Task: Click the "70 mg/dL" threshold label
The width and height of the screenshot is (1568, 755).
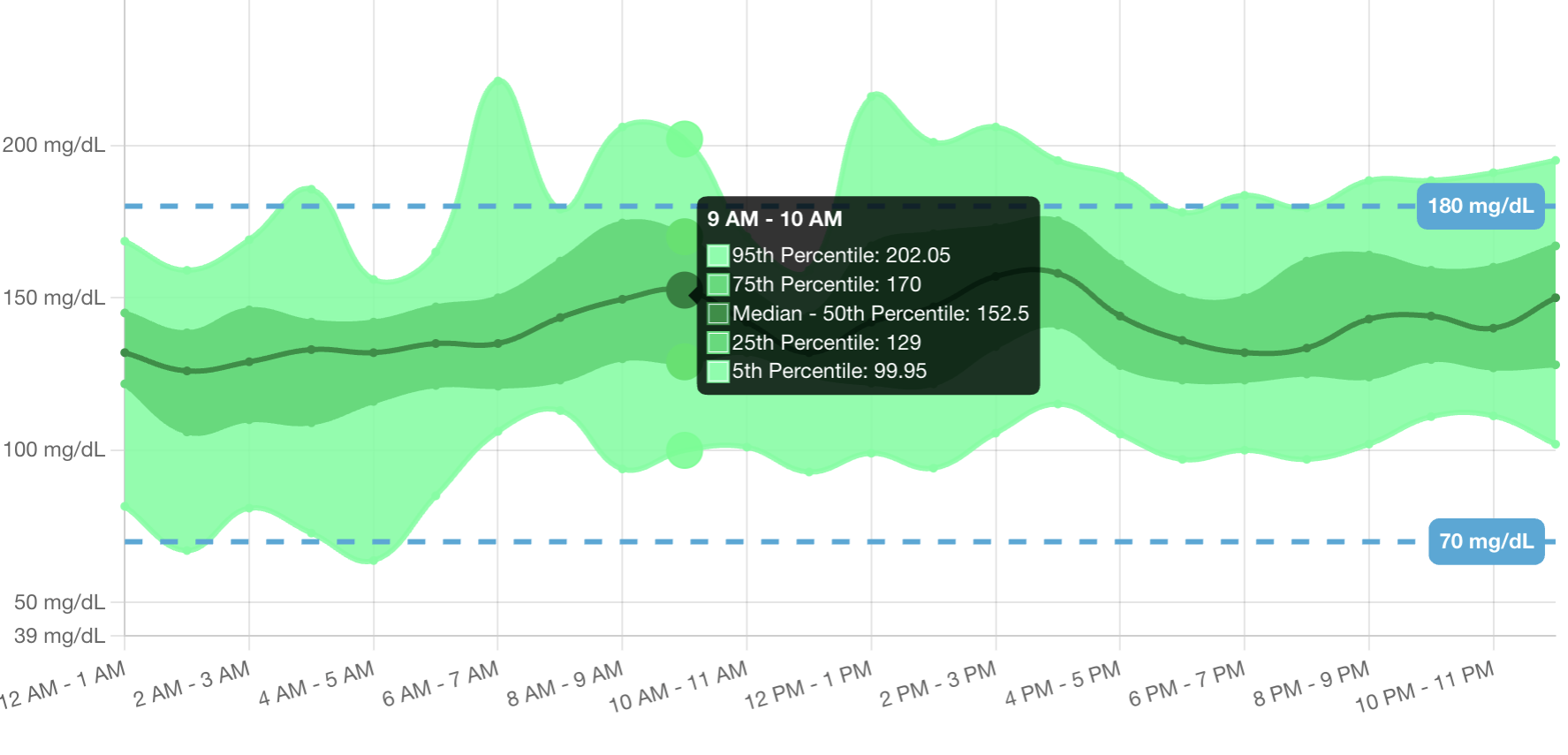Action: click(1487, 541)
